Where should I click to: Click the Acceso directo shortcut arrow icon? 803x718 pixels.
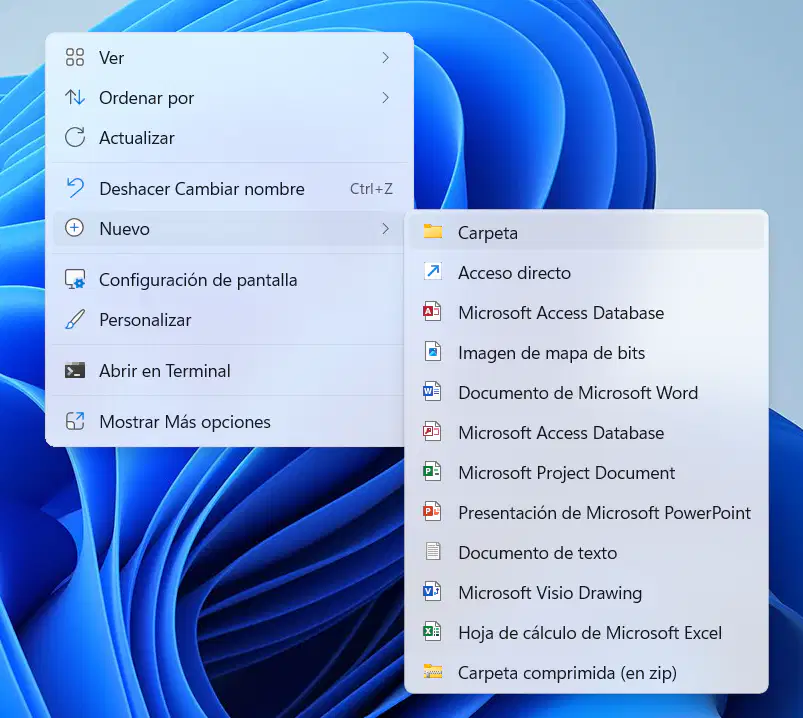[x=433, y=271]
